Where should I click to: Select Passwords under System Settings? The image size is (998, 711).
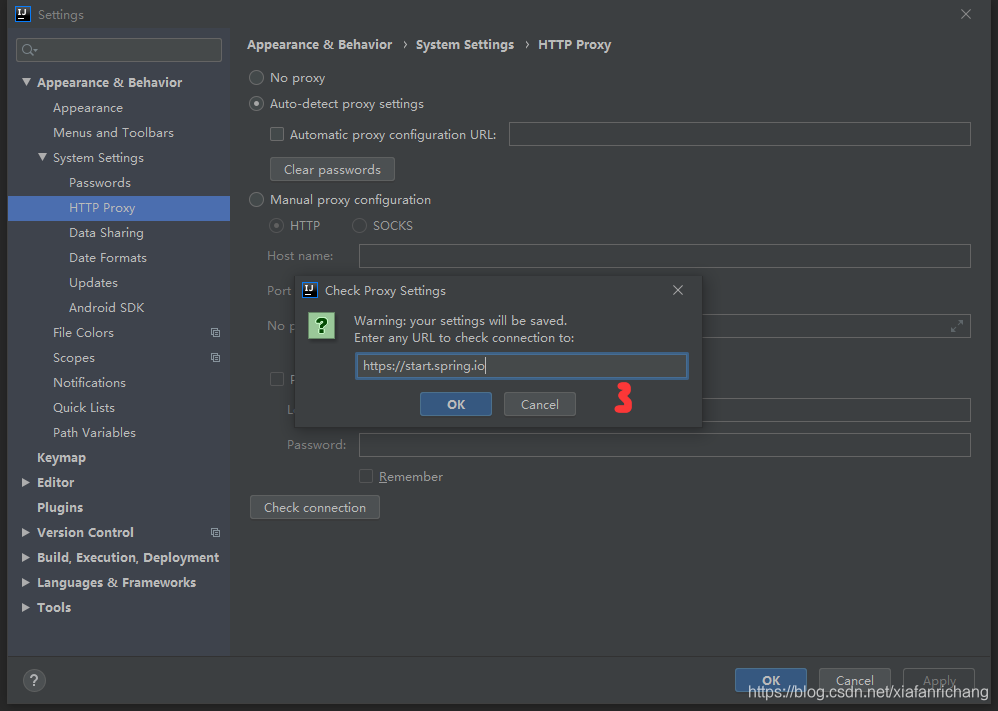[x=100, y=183]
